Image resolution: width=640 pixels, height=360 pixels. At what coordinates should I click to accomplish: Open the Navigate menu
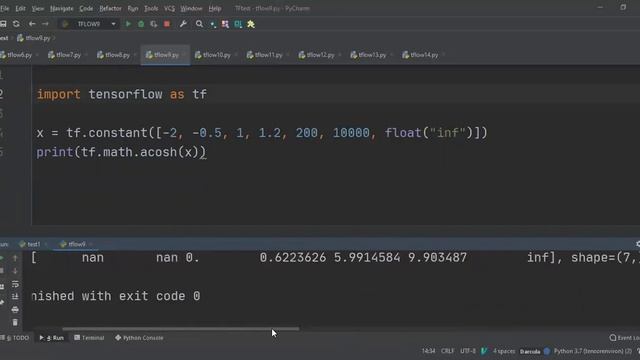point(62,8)
